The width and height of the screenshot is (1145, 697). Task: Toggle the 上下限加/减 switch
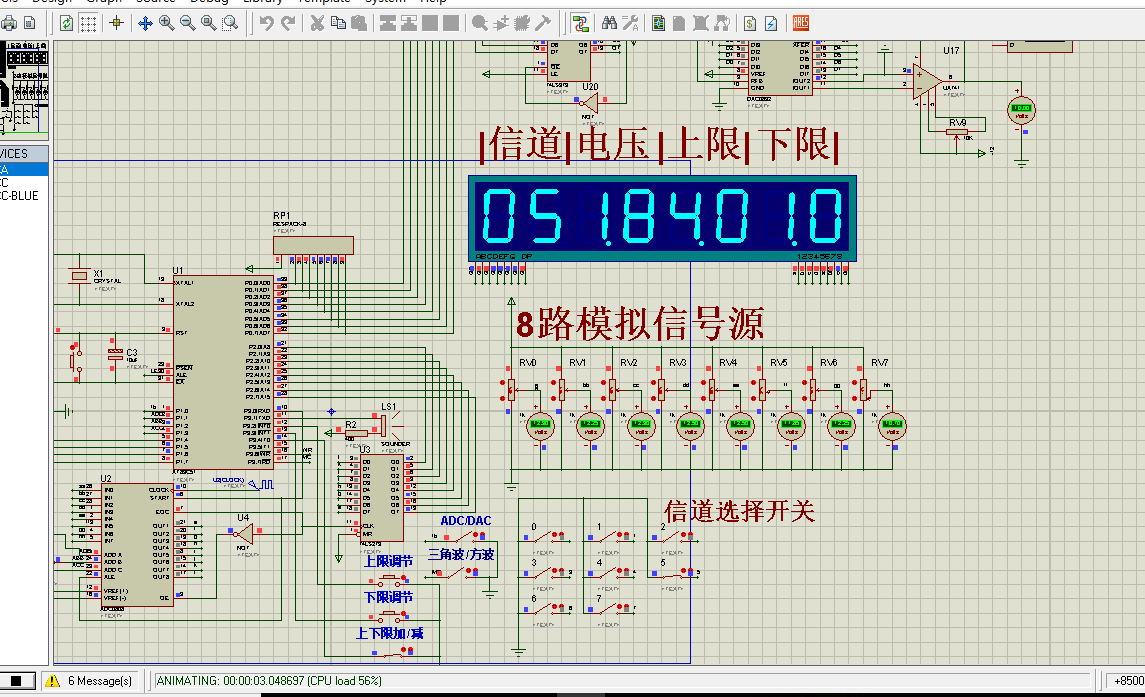391,653
